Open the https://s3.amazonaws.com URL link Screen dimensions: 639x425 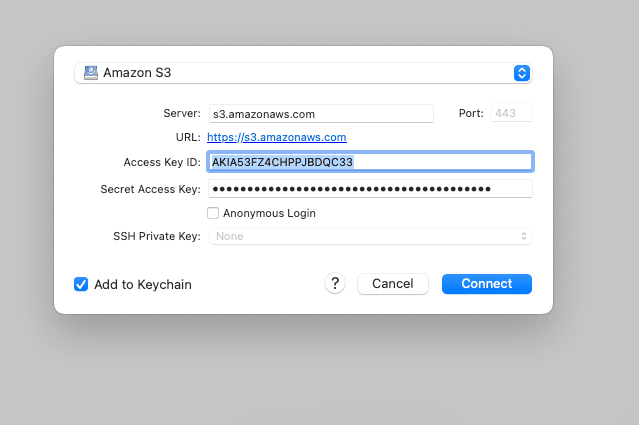coord(277,137)
